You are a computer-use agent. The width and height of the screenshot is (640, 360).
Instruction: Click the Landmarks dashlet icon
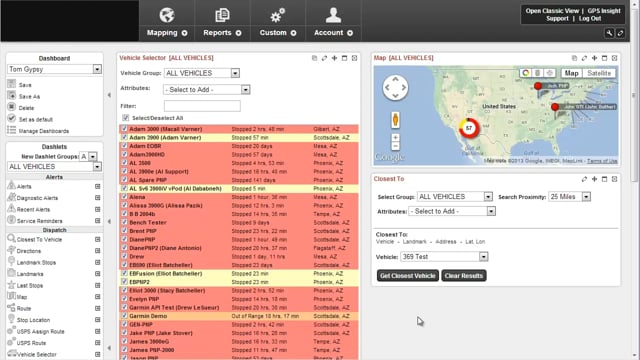[x=11, y=273]
